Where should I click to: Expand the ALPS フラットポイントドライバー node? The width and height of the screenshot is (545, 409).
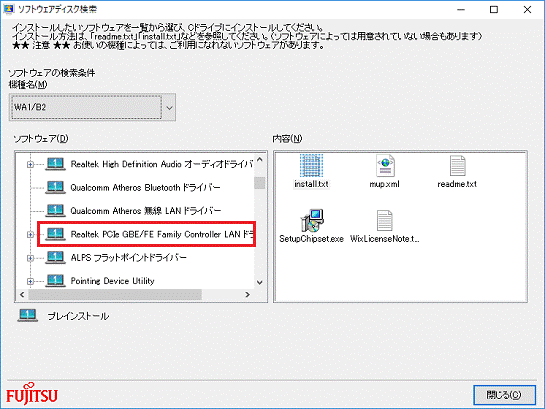pyautogui.click(x=30, y=258)
